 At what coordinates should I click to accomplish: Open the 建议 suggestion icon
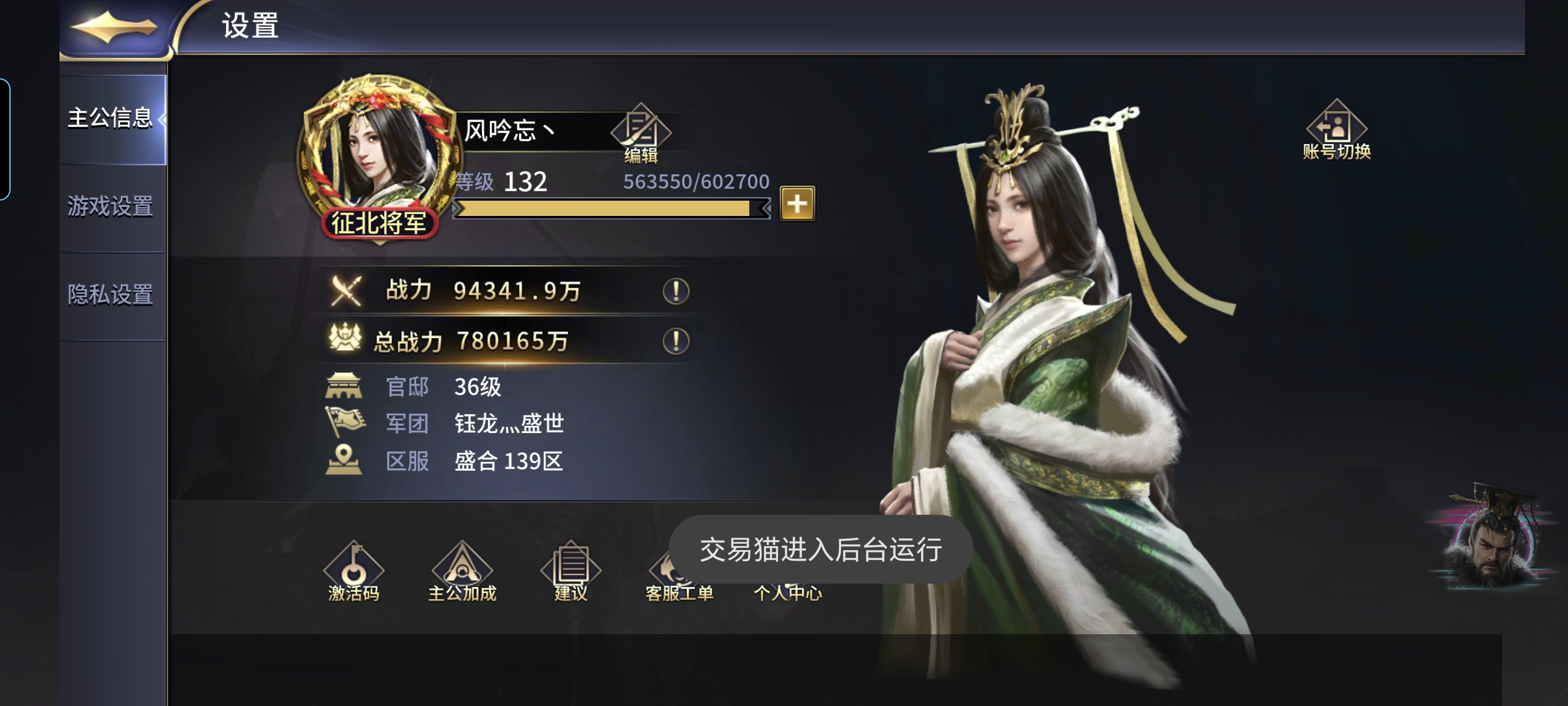tap(570, 571)
